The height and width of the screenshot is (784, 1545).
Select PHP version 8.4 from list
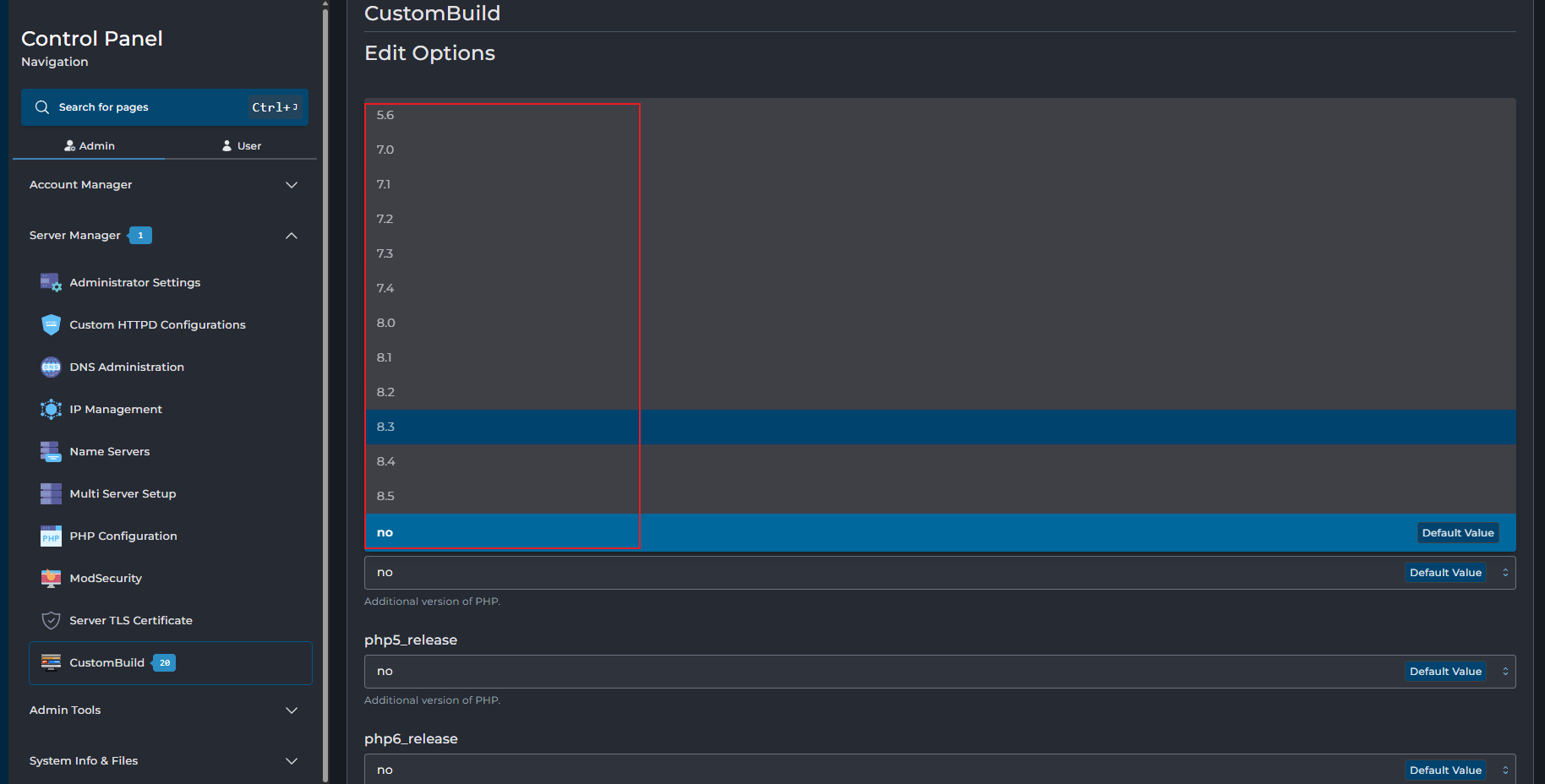point(386,461)
